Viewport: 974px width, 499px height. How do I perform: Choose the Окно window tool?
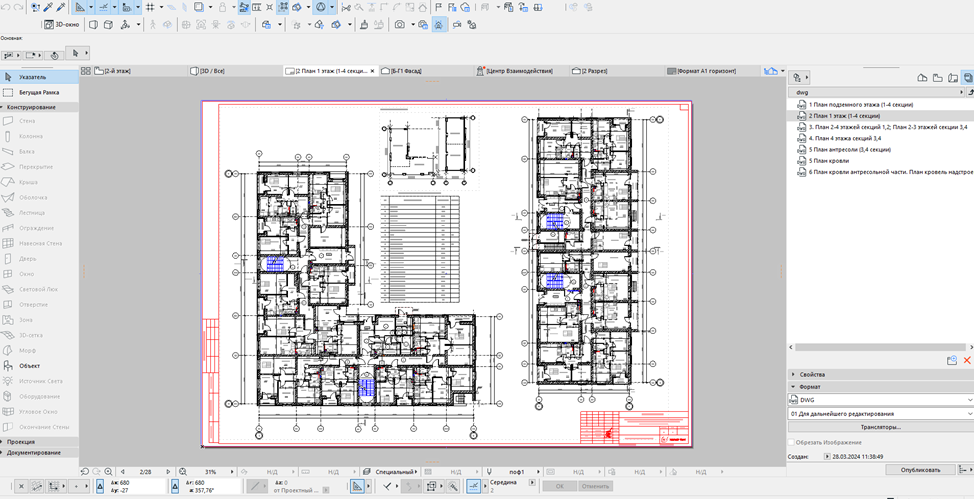pyautogui.click(x=39, y=274)
